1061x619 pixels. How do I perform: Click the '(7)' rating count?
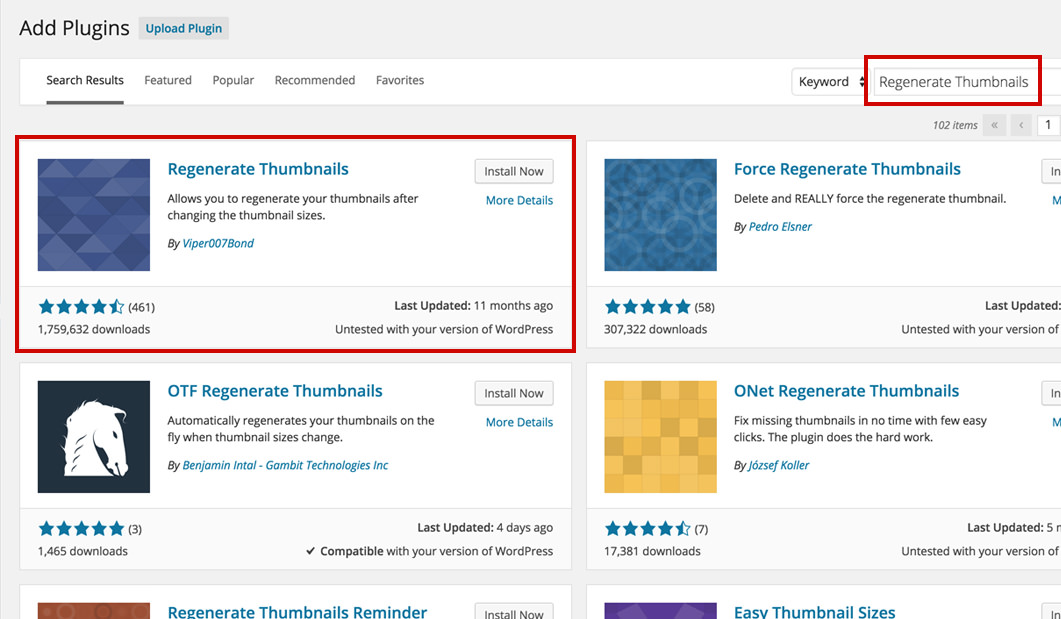coord(701,529)
